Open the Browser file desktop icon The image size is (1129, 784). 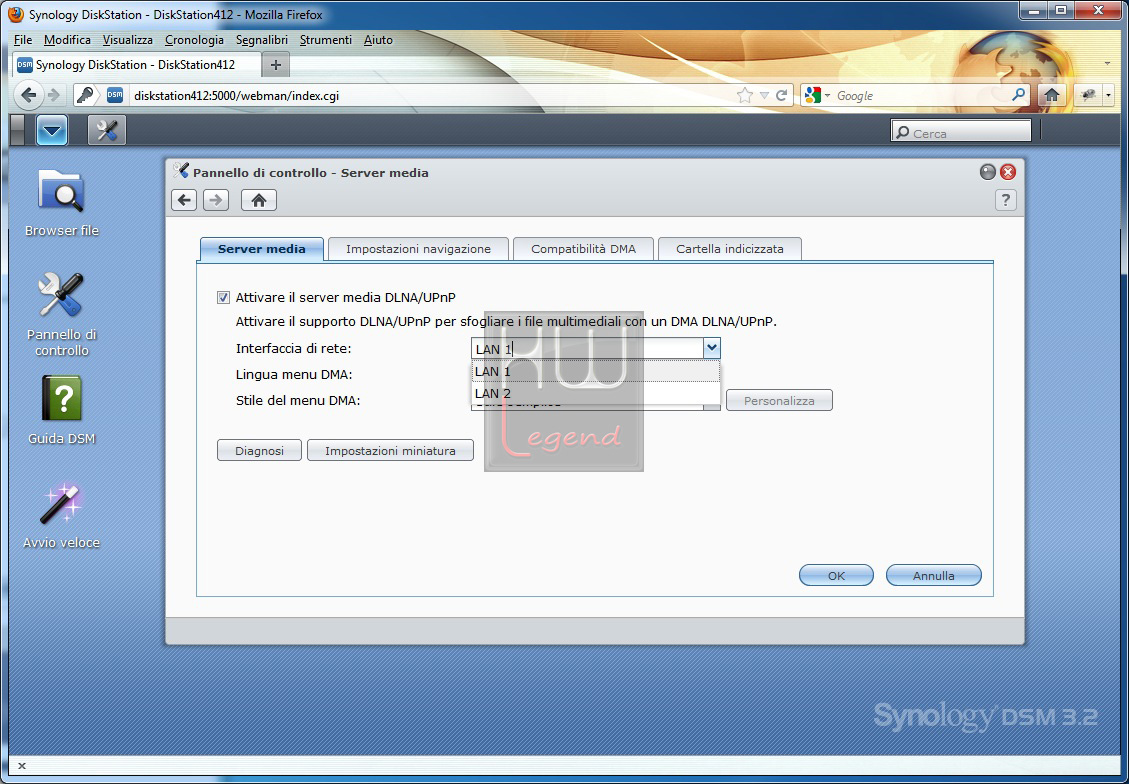coord(61,202)
